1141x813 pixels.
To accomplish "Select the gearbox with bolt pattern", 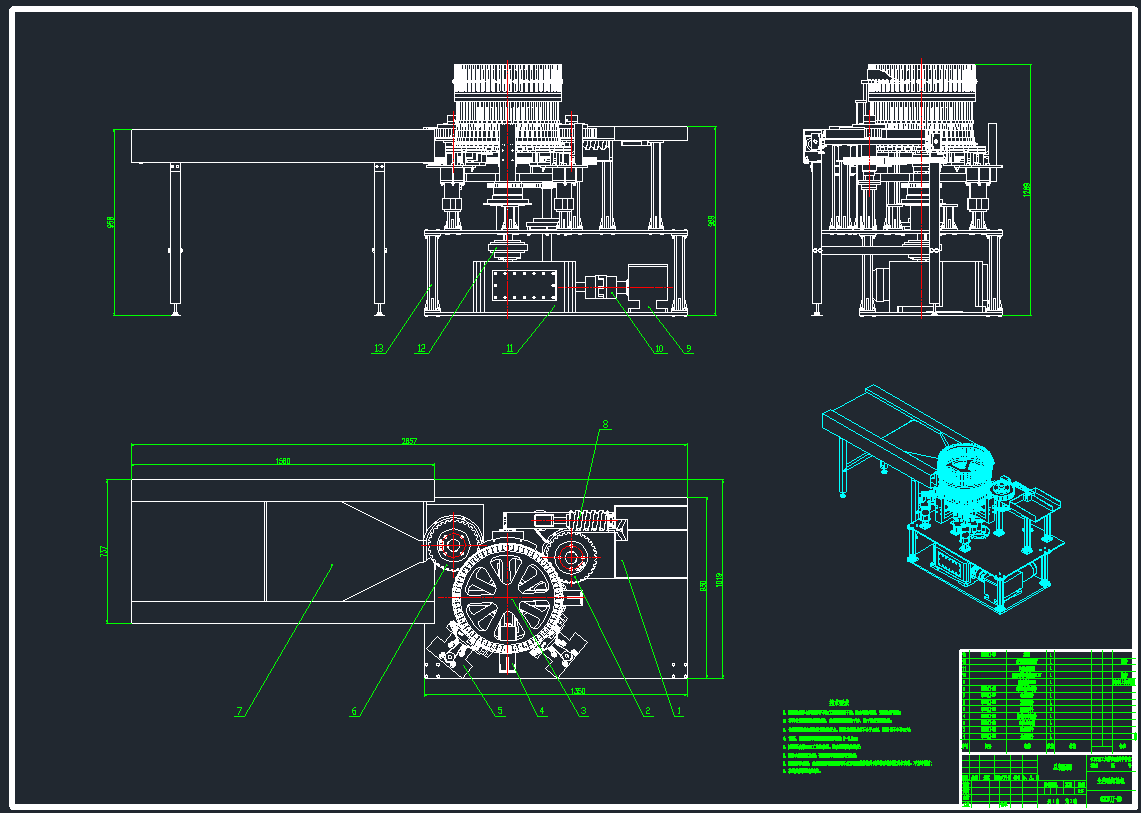I will 523,285.
